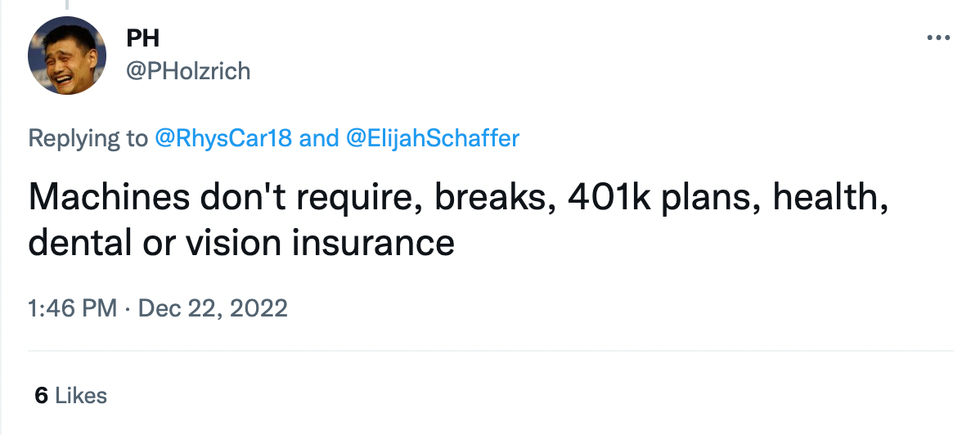The image size is (980, 435).
Task: Click the word Likes below the tweet
Action: (80, 395)
